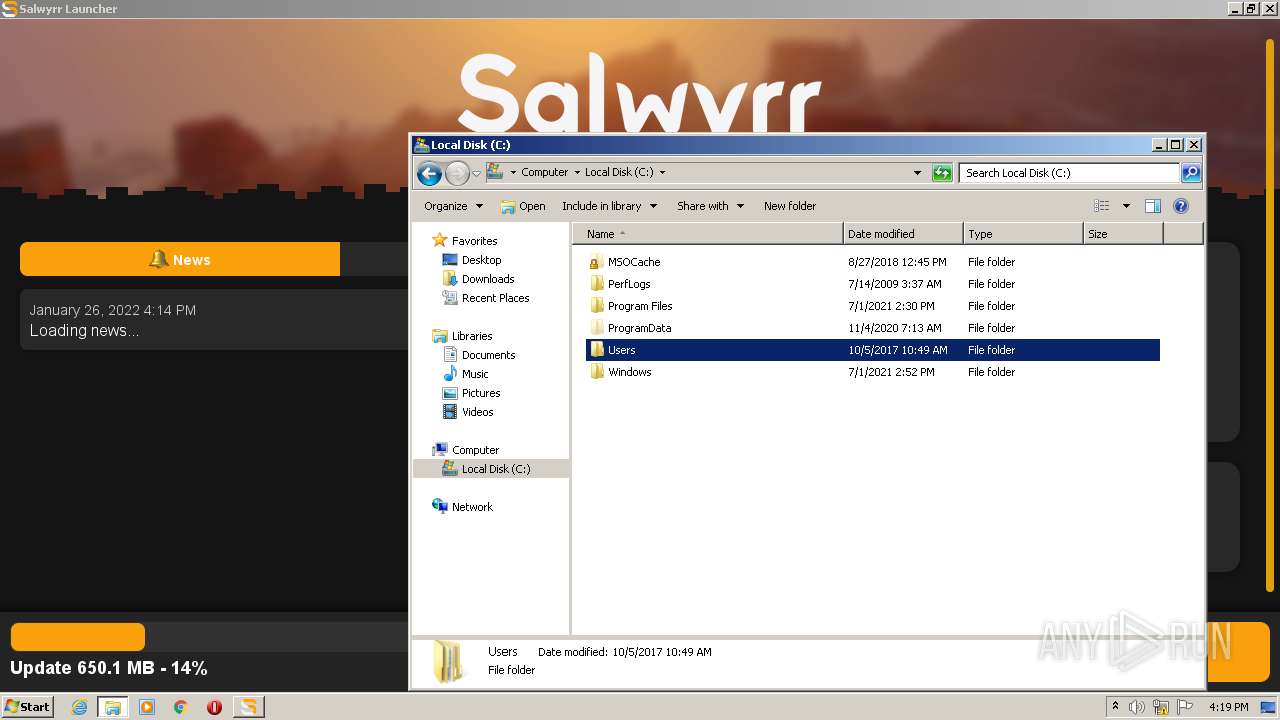The image size is (1280, 720).
Task: Click the Salwyrr update progress bar
Action: click(x=210, y=637)
